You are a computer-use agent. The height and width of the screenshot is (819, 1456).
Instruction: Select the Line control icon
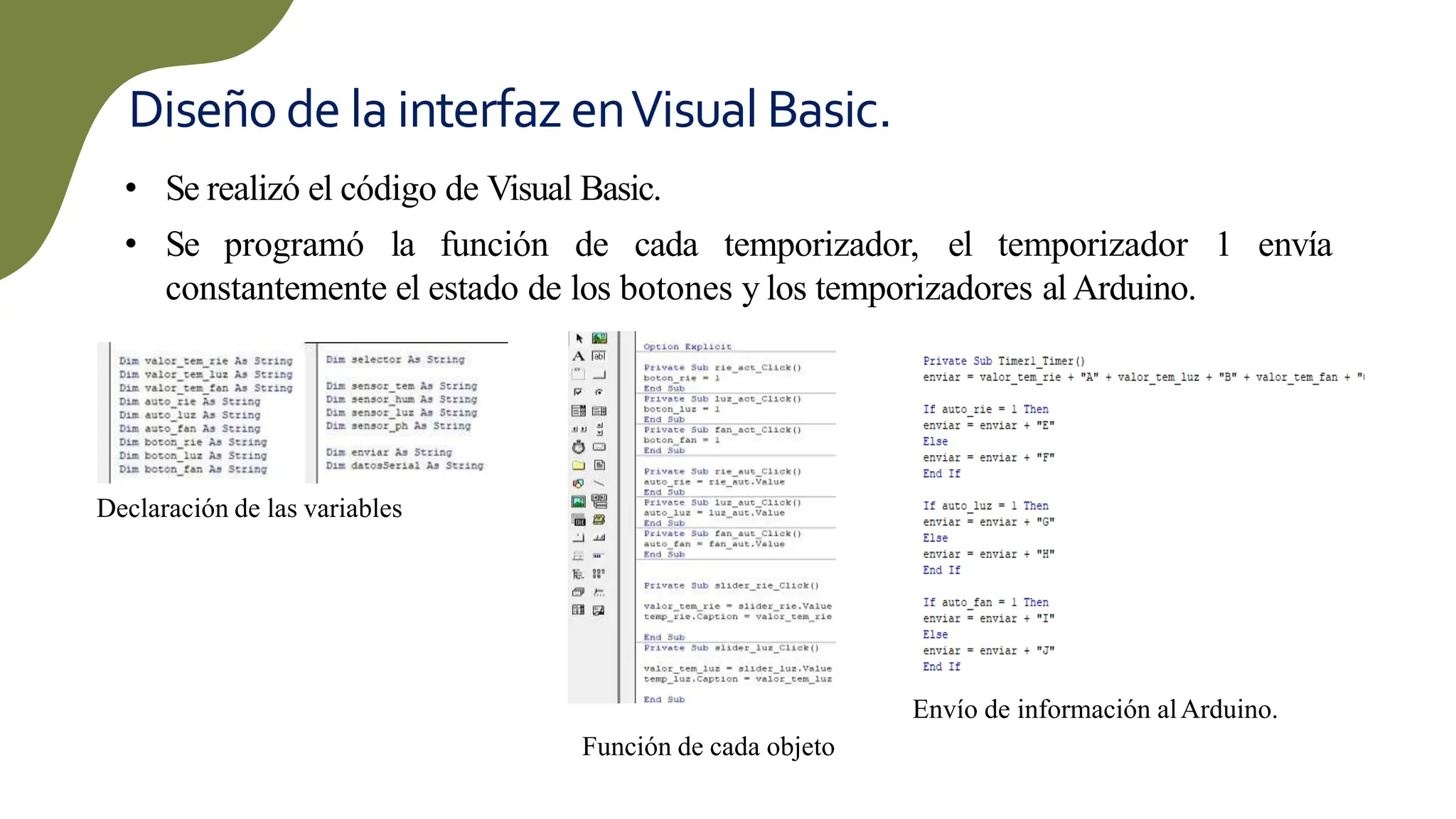click(x=599, y=483)
